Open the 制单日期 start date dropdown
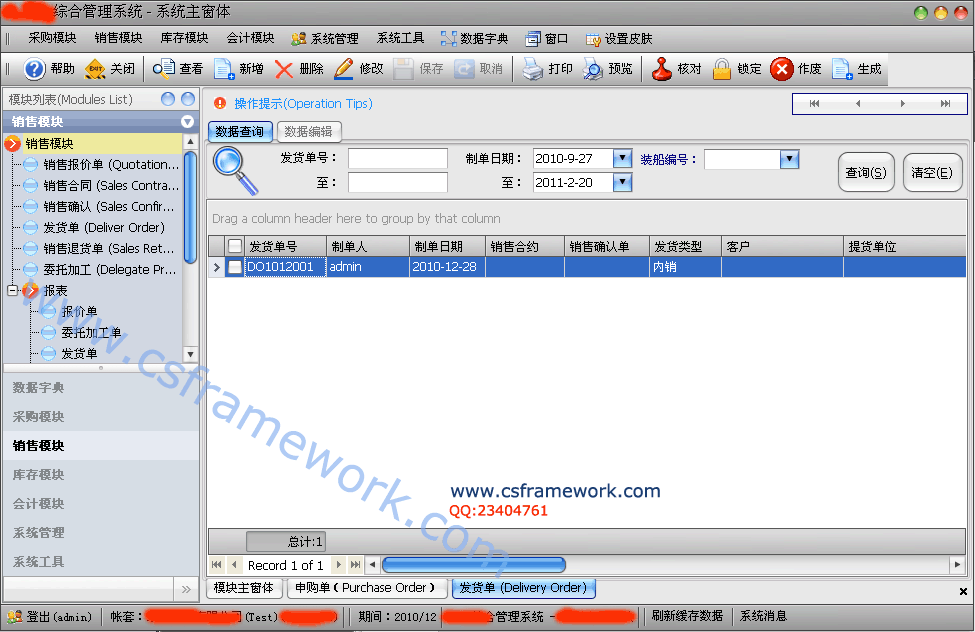 tap(622, 159)
